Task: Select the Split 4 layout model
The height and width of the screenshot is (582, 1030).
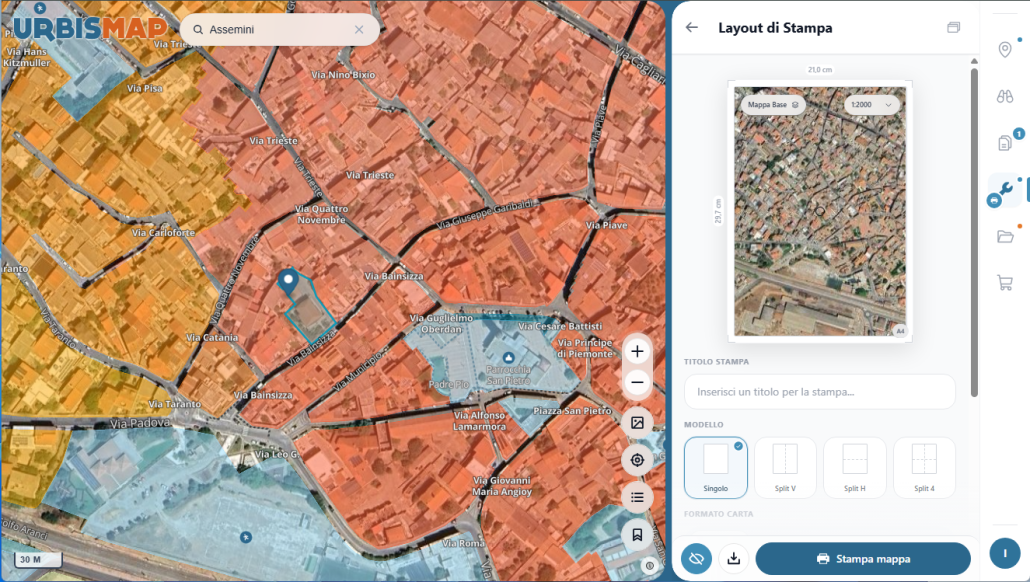Action: (x=924, y=468)
